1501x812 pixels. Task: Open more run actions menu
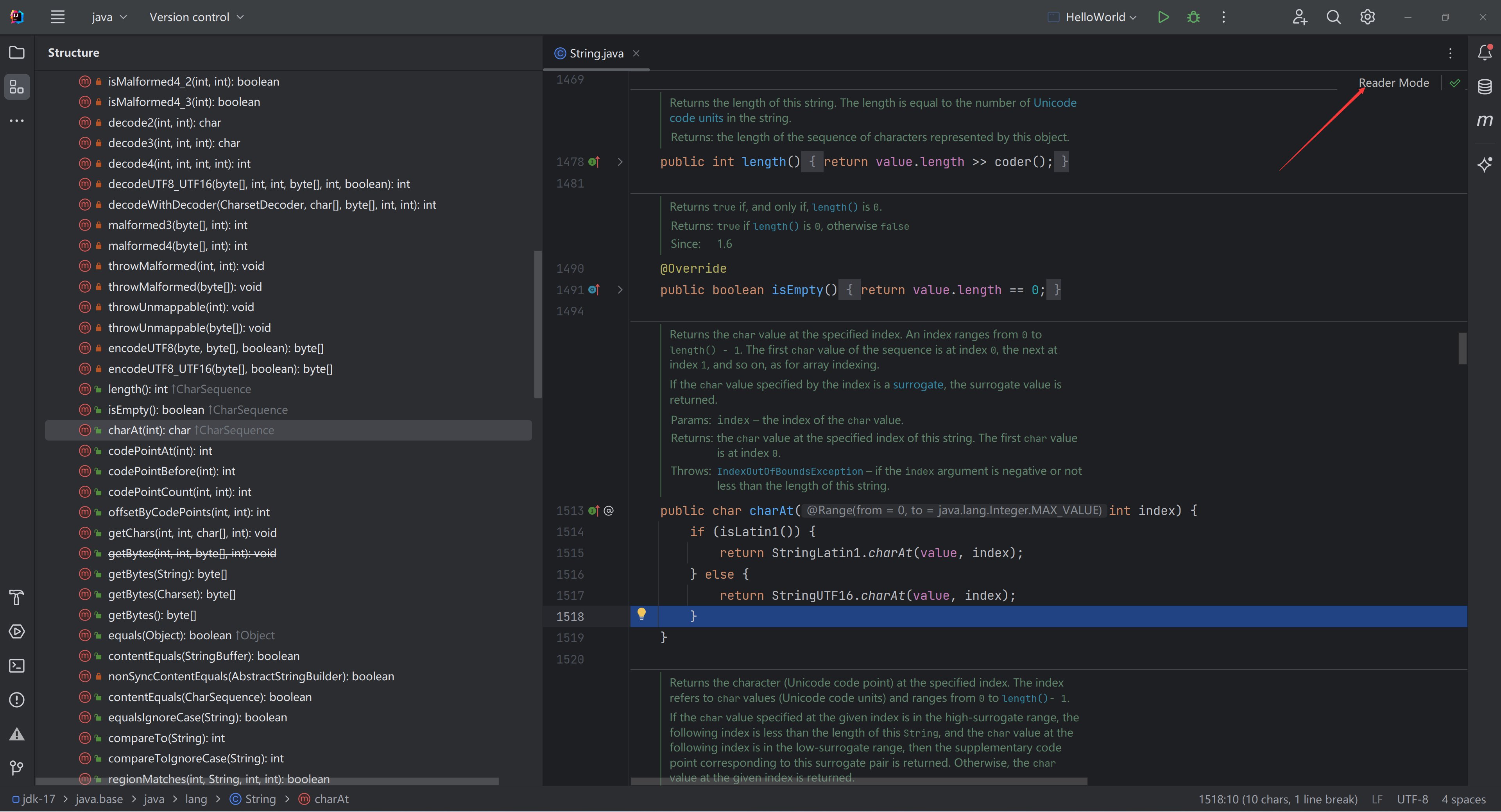(1223, 17)
